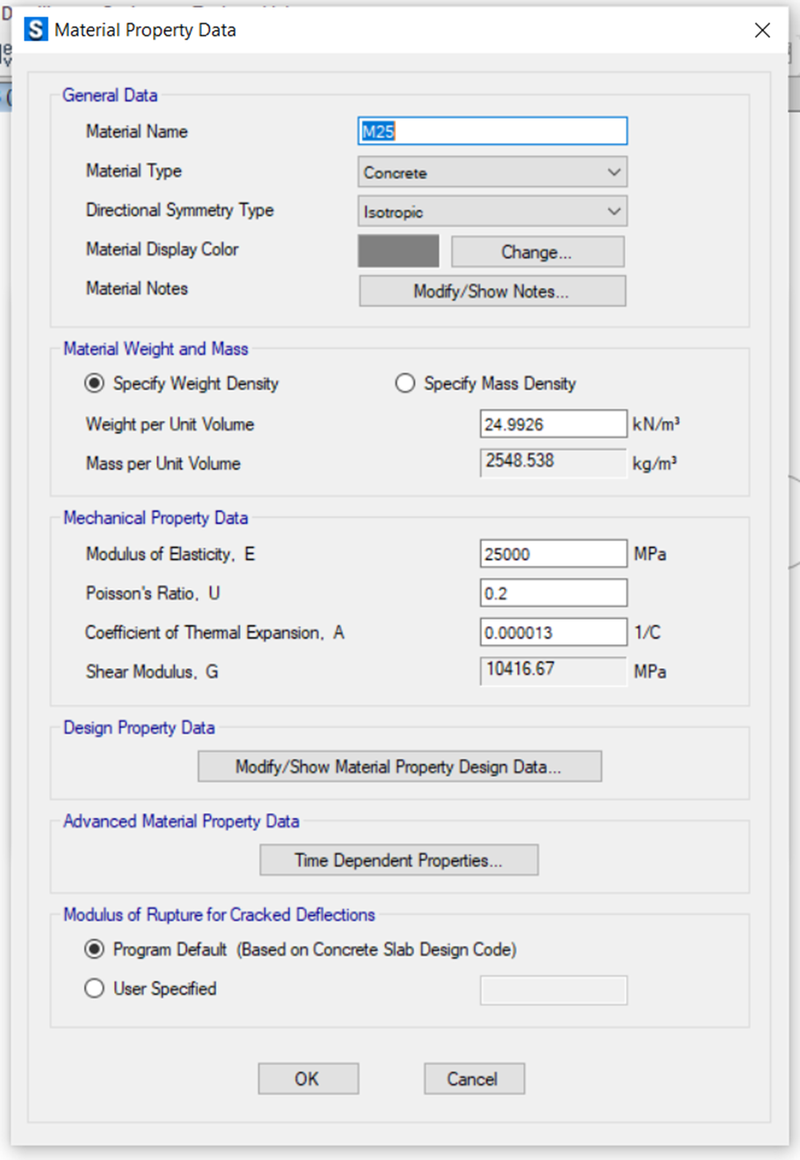Expand Directional Symmetry Type dropdown

coord(492,212)
